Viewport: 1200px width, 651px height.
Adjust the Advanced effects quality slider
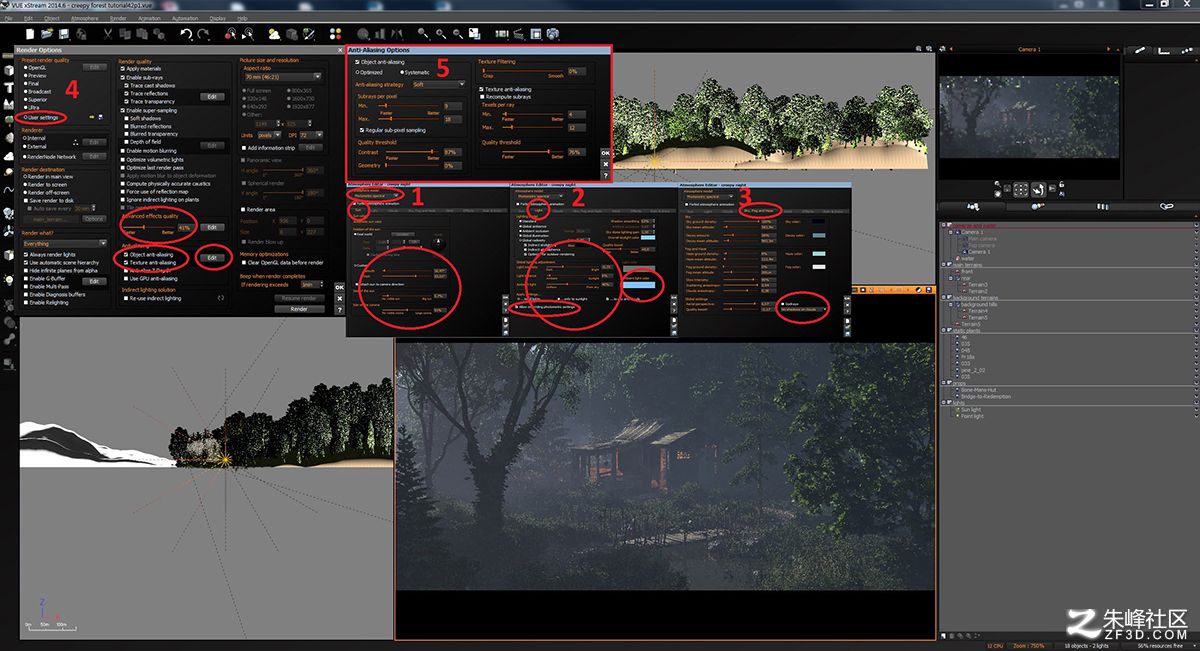pos(148,228)
